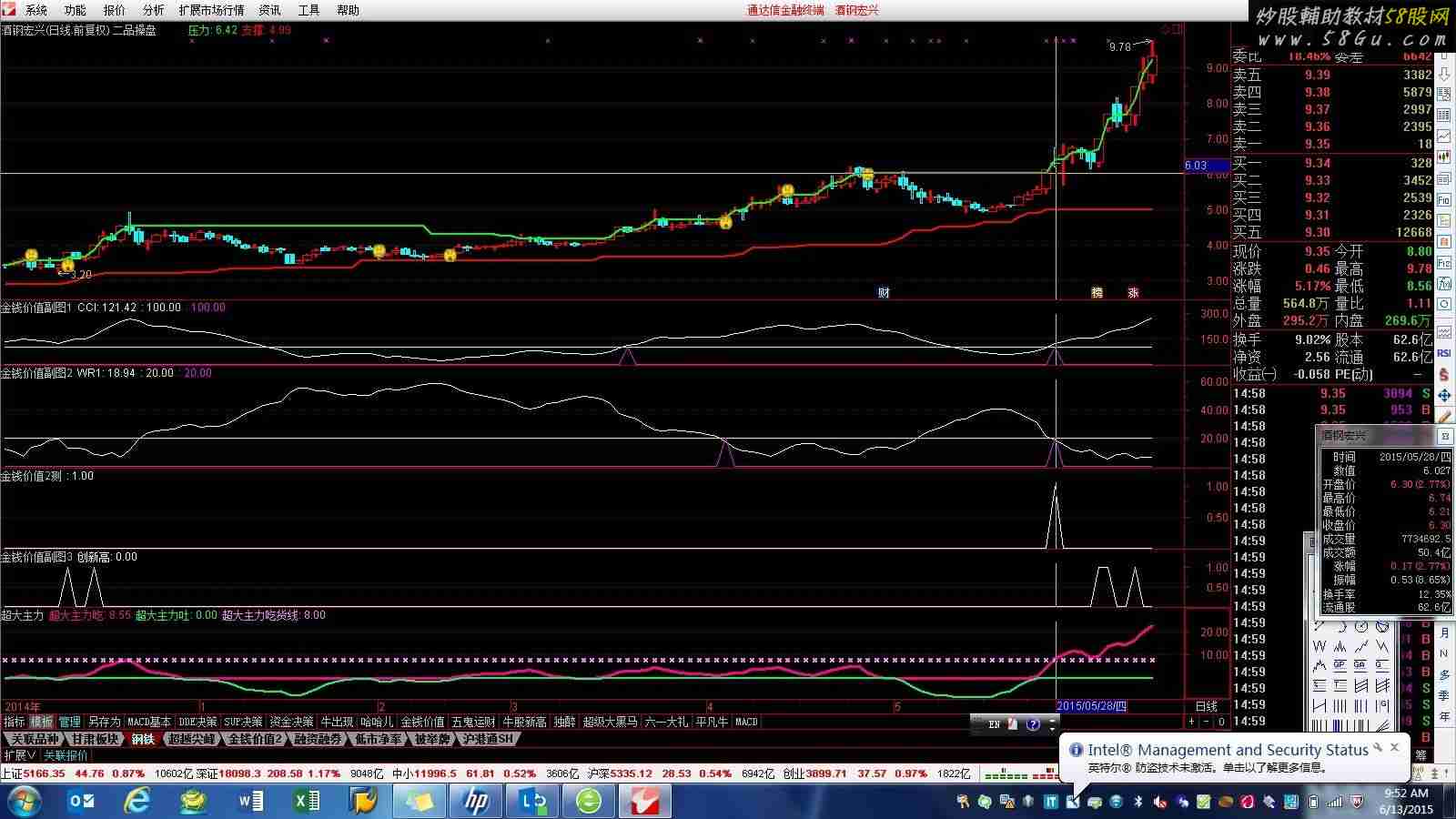Open Outlook from the taskbar
Screen dimensions: 1456x819
click(83, 801)
